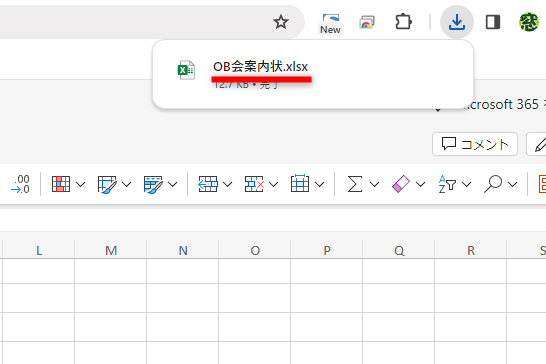
Task: Open the stacked-windows Chrome extension icon
Action: coord(367,22)
